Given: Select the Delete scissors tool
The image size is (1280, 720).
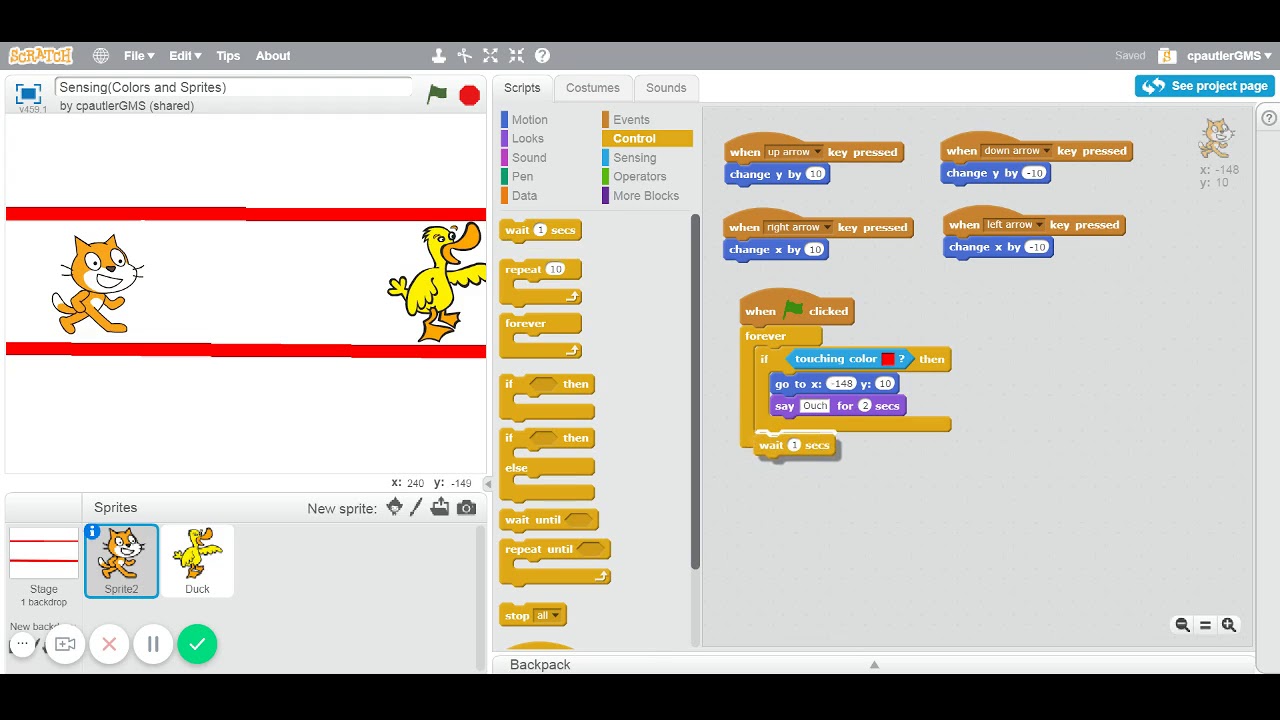Looking at the screenshot, I should (464, 56).
